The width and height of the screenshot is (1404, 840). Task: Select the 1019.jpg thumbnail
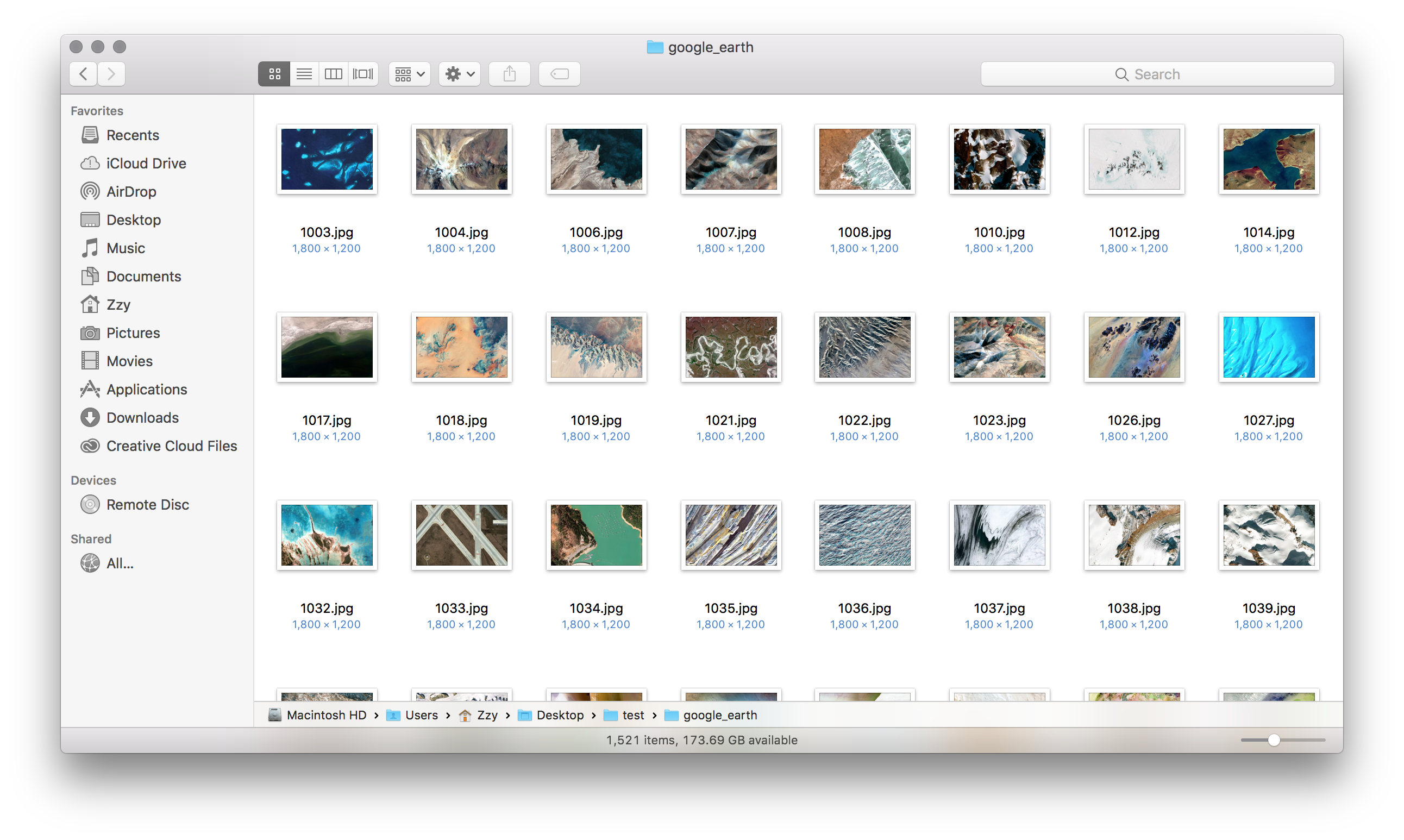tap(597, 347)
